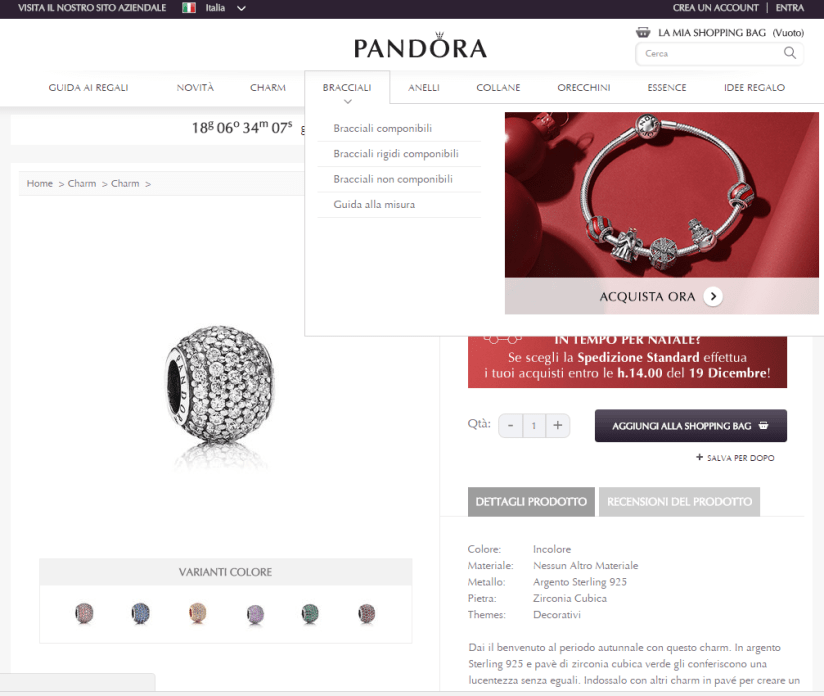
Task: Select the green charm color variant
Action: [310, 613]
